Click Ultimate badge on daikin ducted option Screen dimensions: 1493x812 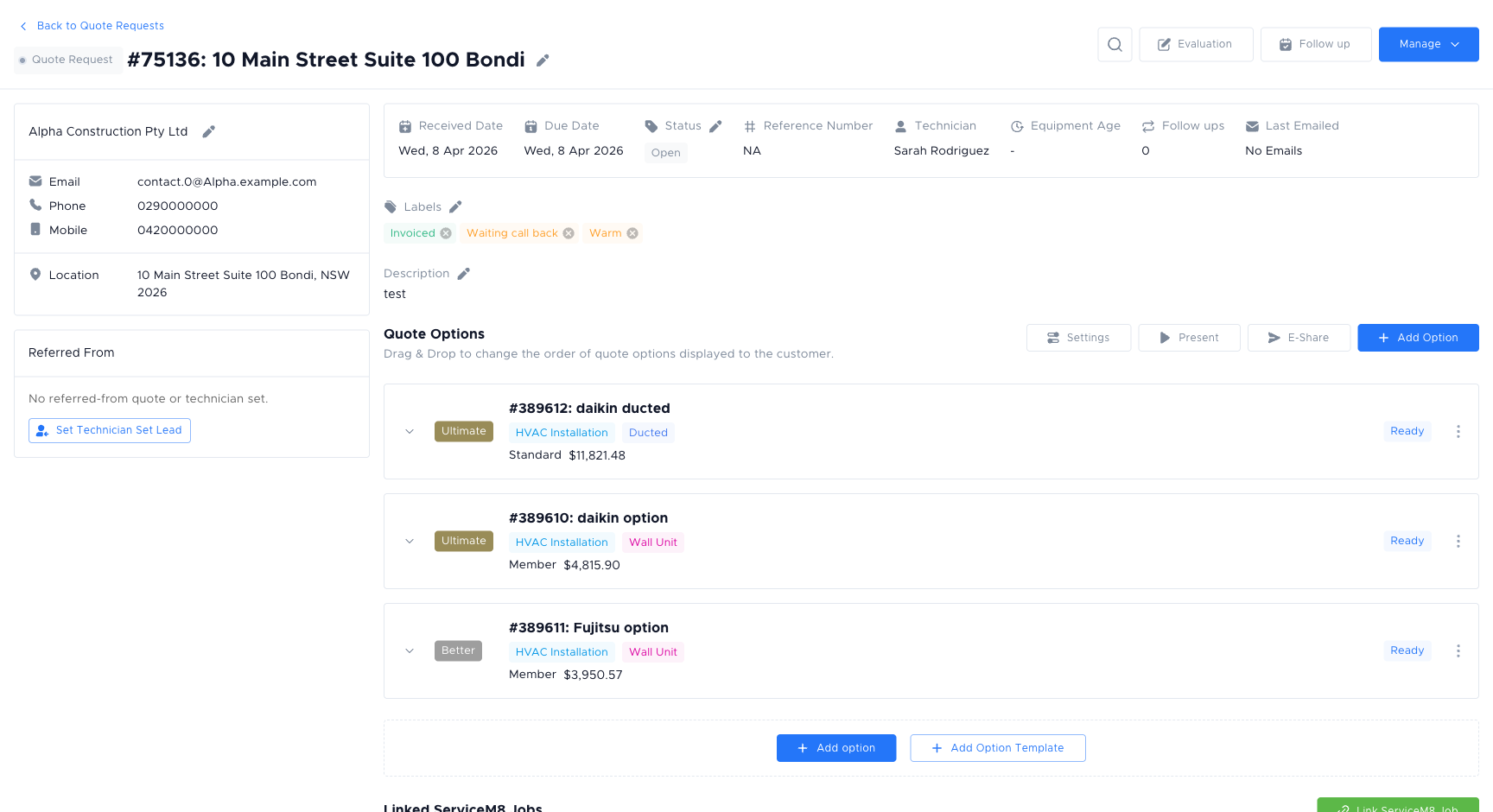[x=463, y=431]
